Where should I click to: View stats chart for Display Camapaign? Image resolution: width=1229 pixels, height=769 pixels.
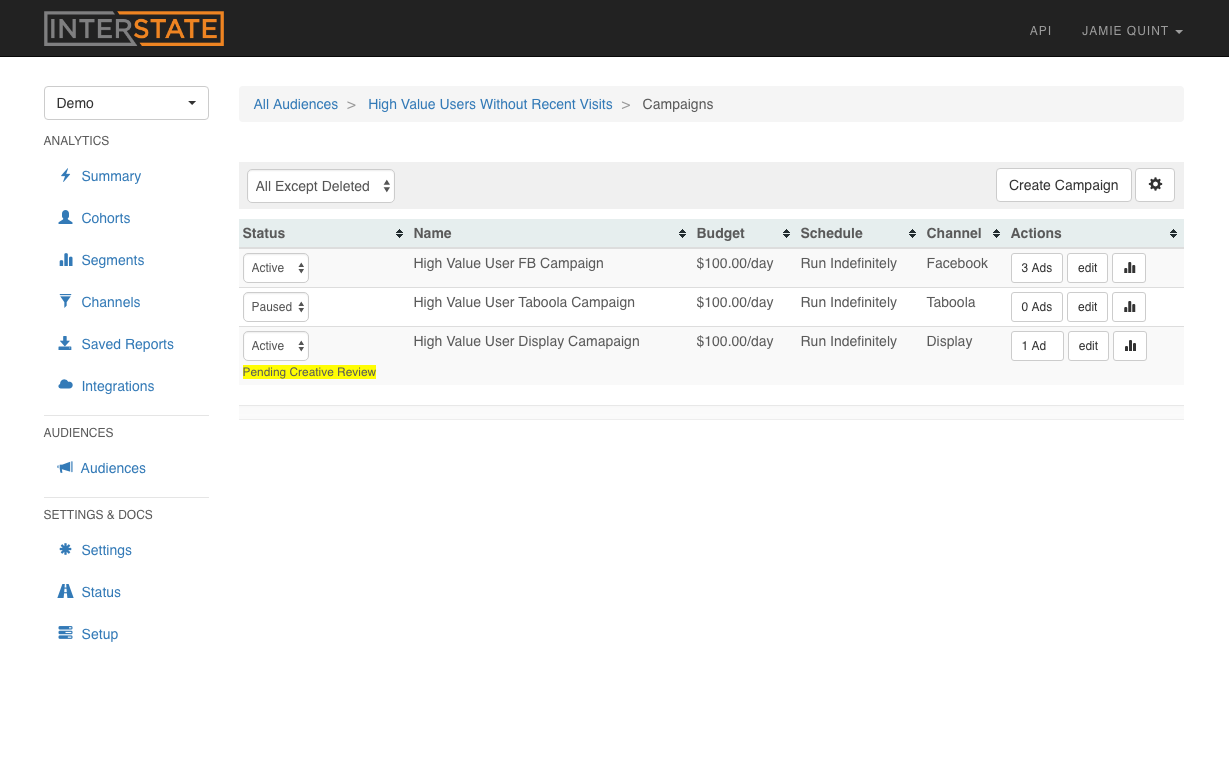click(1130, 346)
